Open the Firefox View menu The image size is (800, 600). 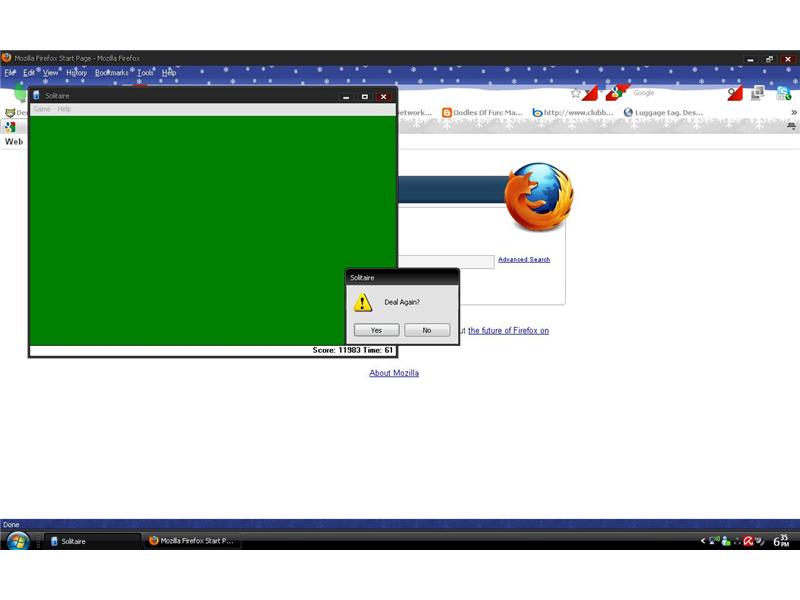pyautogui.click(x=50, y=72)
